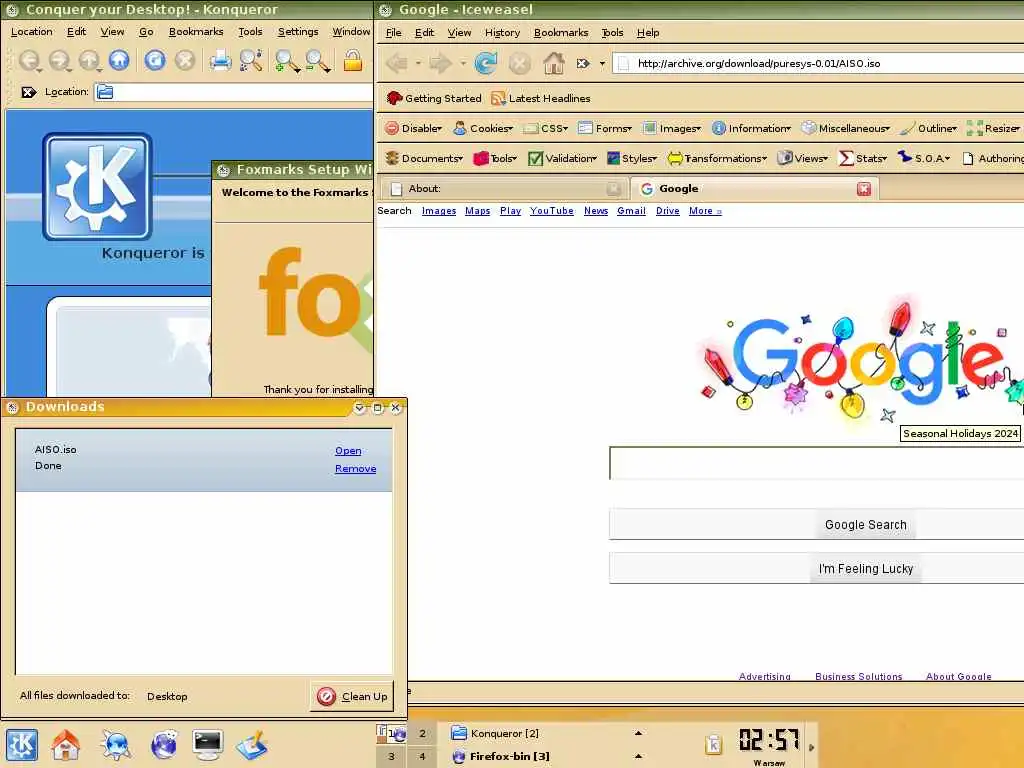Remove AISO.iso from the downloads list
1024x768 pixels.
click(x=355, y=468)
